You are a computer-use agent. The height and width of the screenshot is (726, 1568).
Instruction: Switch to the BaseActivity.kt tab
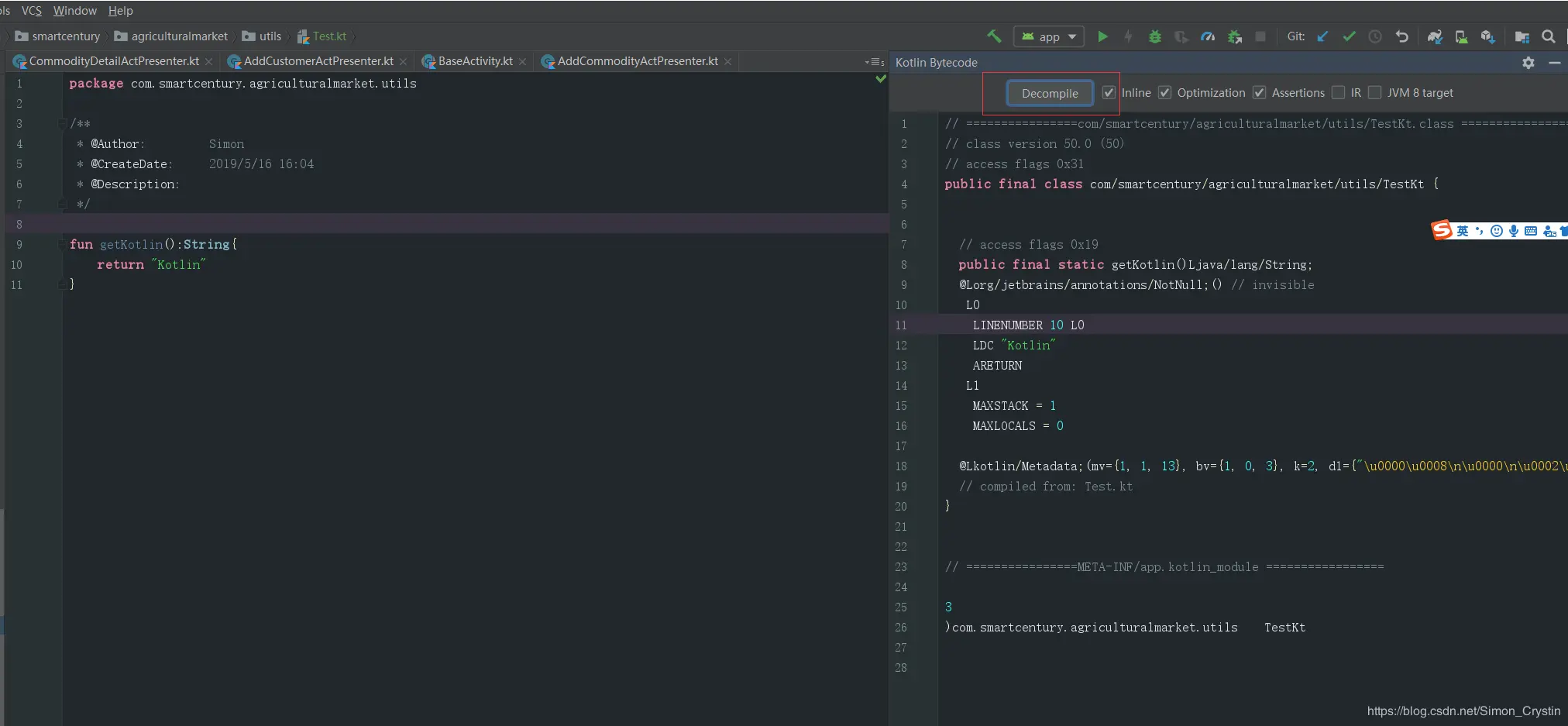pyautogui.click(x=474, y=61)
